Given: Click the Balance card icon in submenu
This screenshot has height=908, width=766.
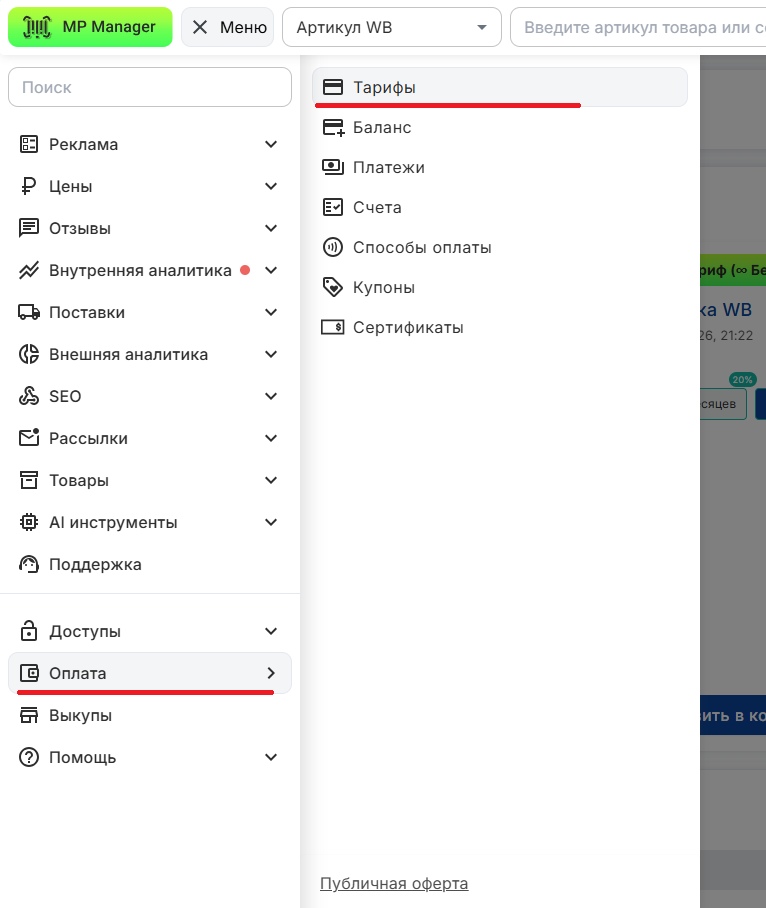Looking at the screenshot, I should pos(333,128).
